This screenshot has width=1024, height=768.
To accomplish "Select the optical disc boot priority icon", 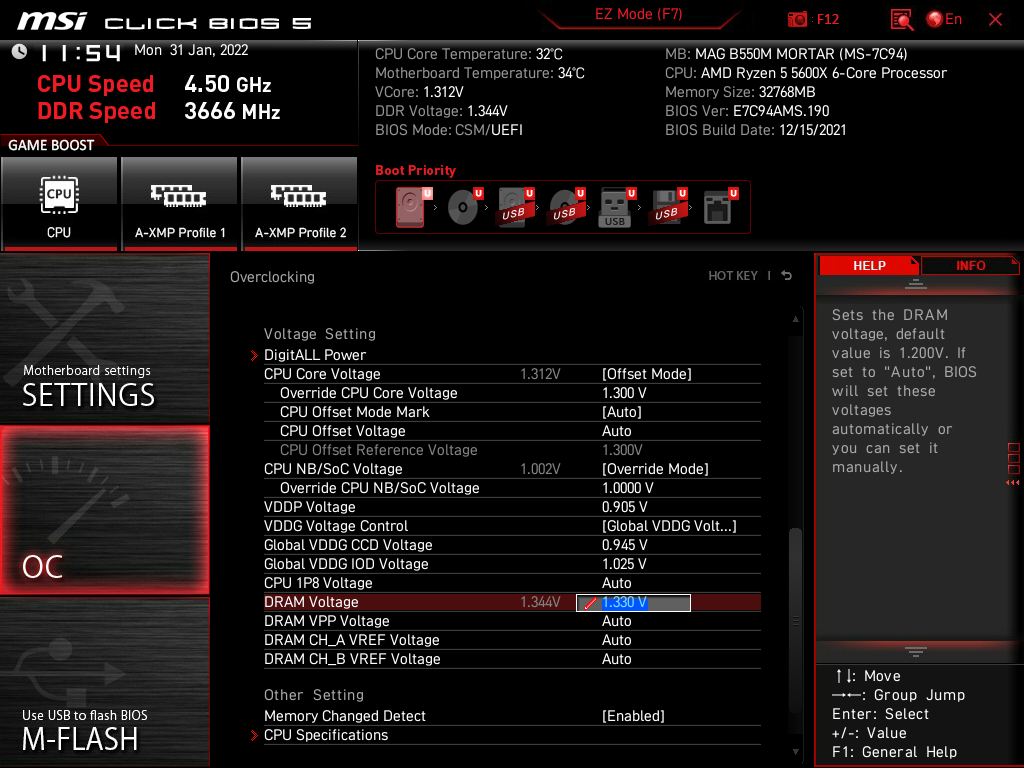I will (x=464, y=207).
